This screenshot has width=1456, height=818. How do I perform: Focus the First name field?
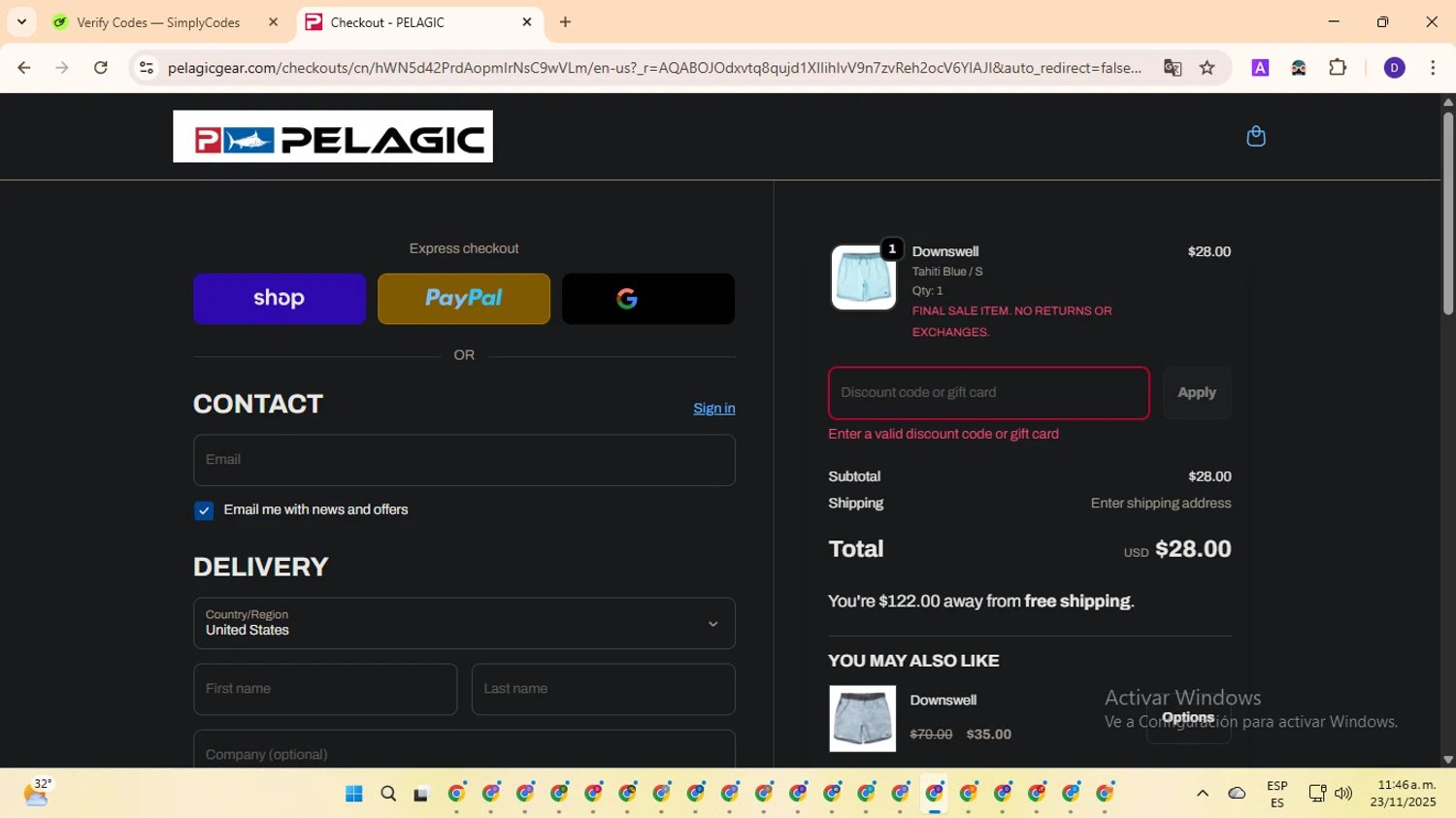pyautogui.click(x=325, y=689)
